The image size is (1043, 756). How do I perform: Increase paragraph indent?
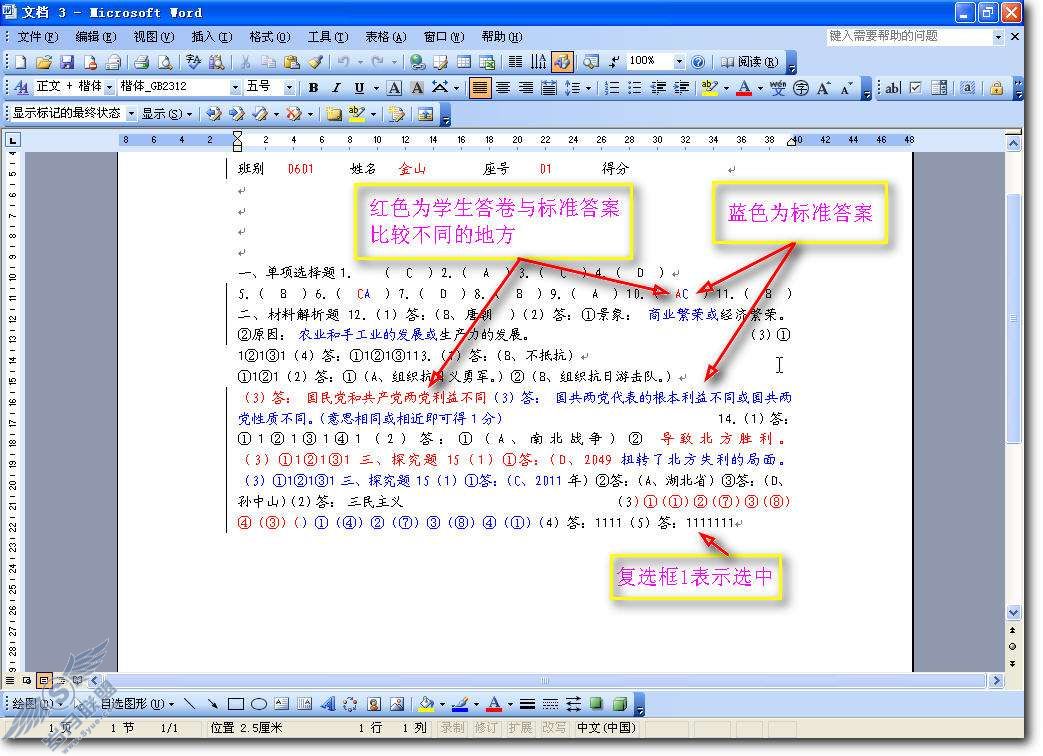[x=681, y=87]
